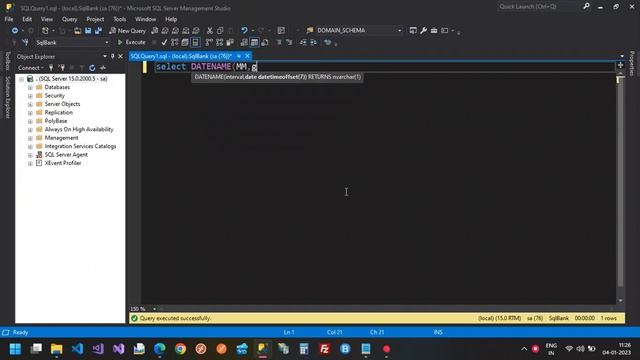Click the Copy icon in toolbar
Screen dimensions: 640x360
(x=220, y=31)
